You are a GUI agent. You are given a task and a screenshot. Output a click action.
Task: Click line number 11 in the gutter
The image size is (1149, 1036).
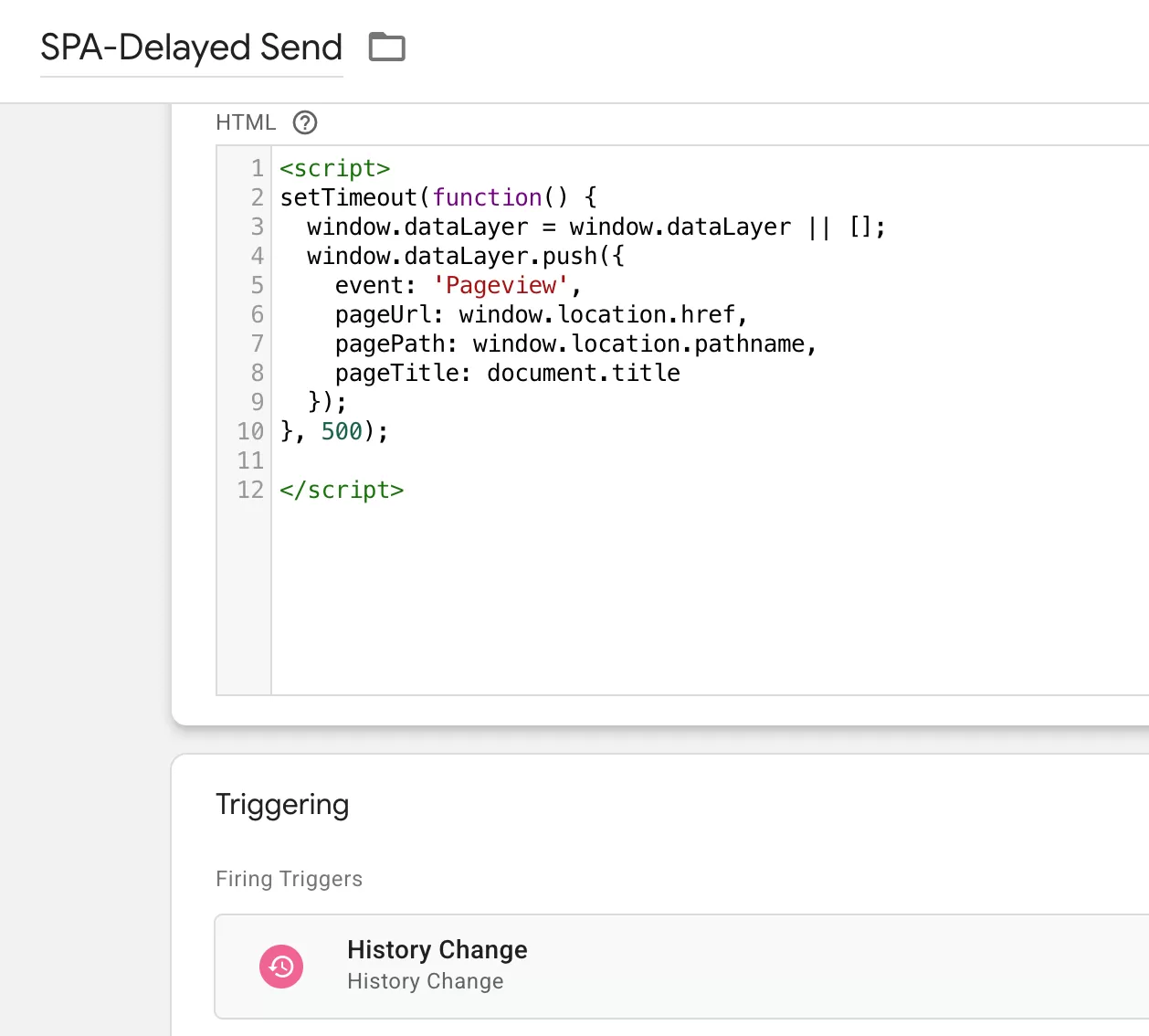[x=250, y=460]
